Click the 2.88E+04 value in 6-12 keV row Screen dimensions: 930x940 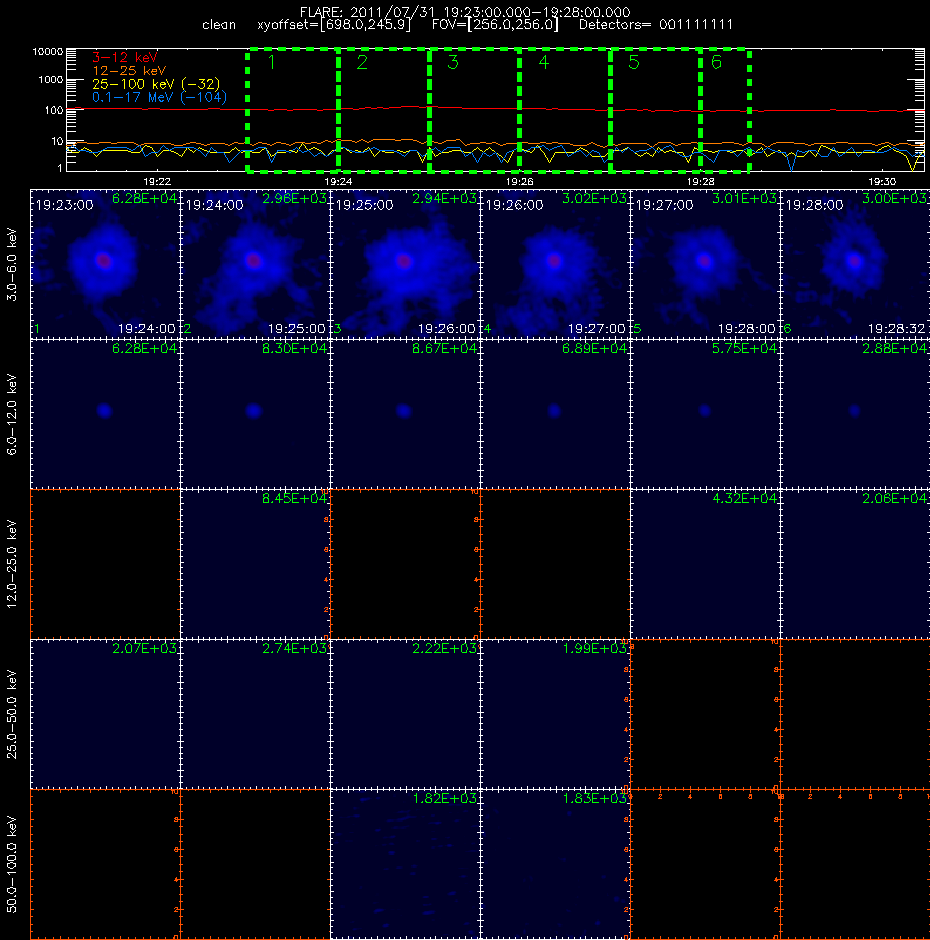895,348
